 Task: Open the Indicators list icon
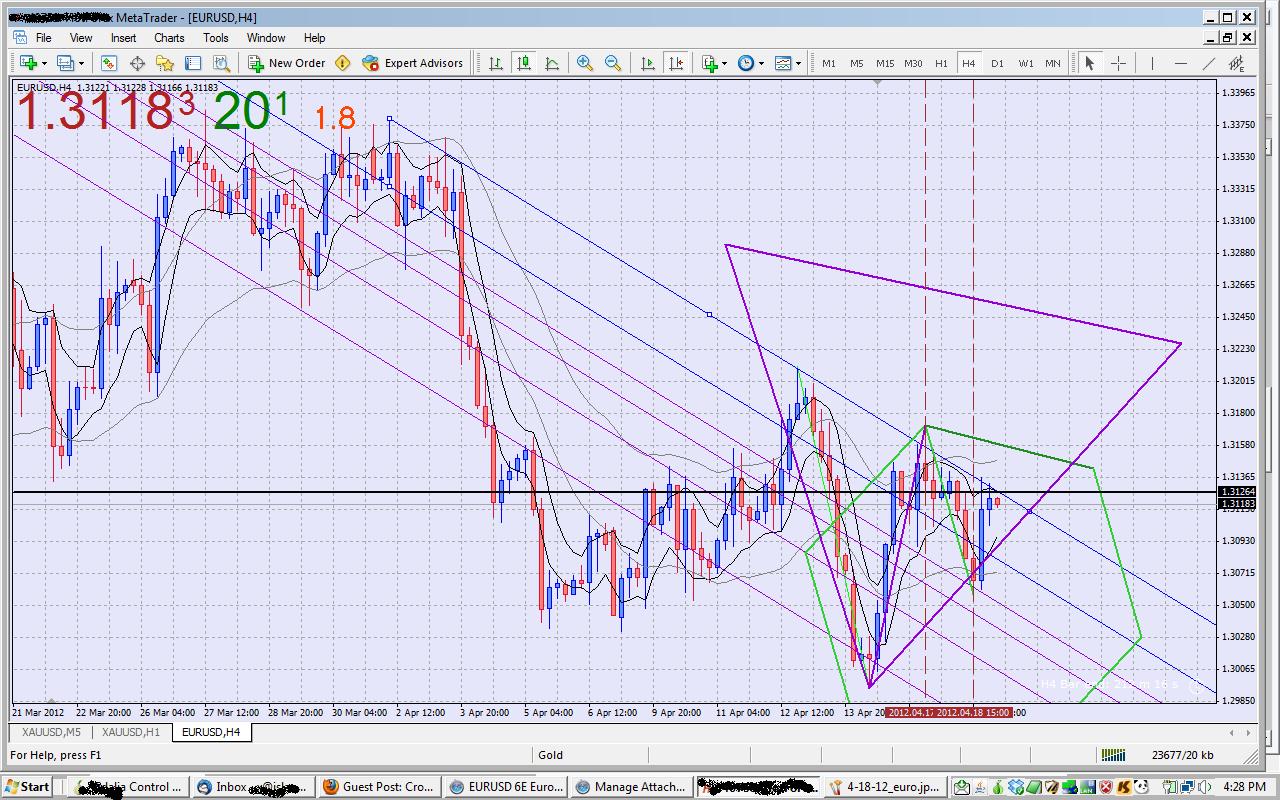coord(709,63)
